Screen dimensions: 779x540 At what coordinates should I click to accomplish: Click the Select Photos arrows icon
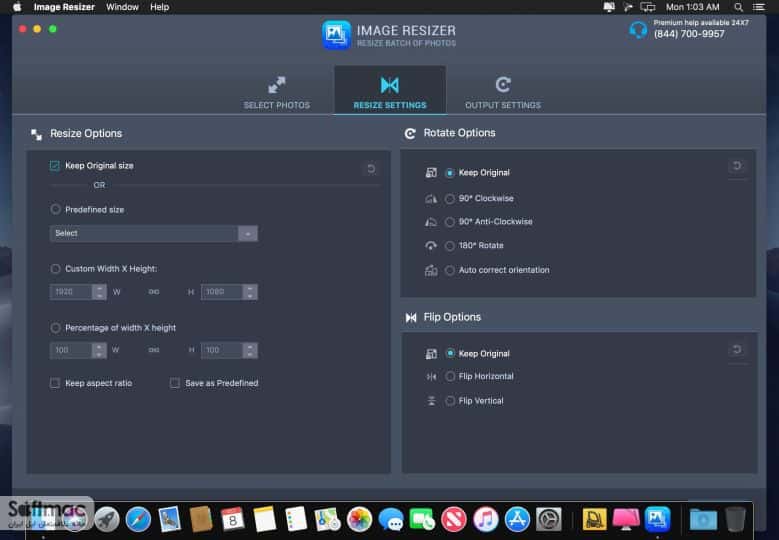(x=277, y=85)
